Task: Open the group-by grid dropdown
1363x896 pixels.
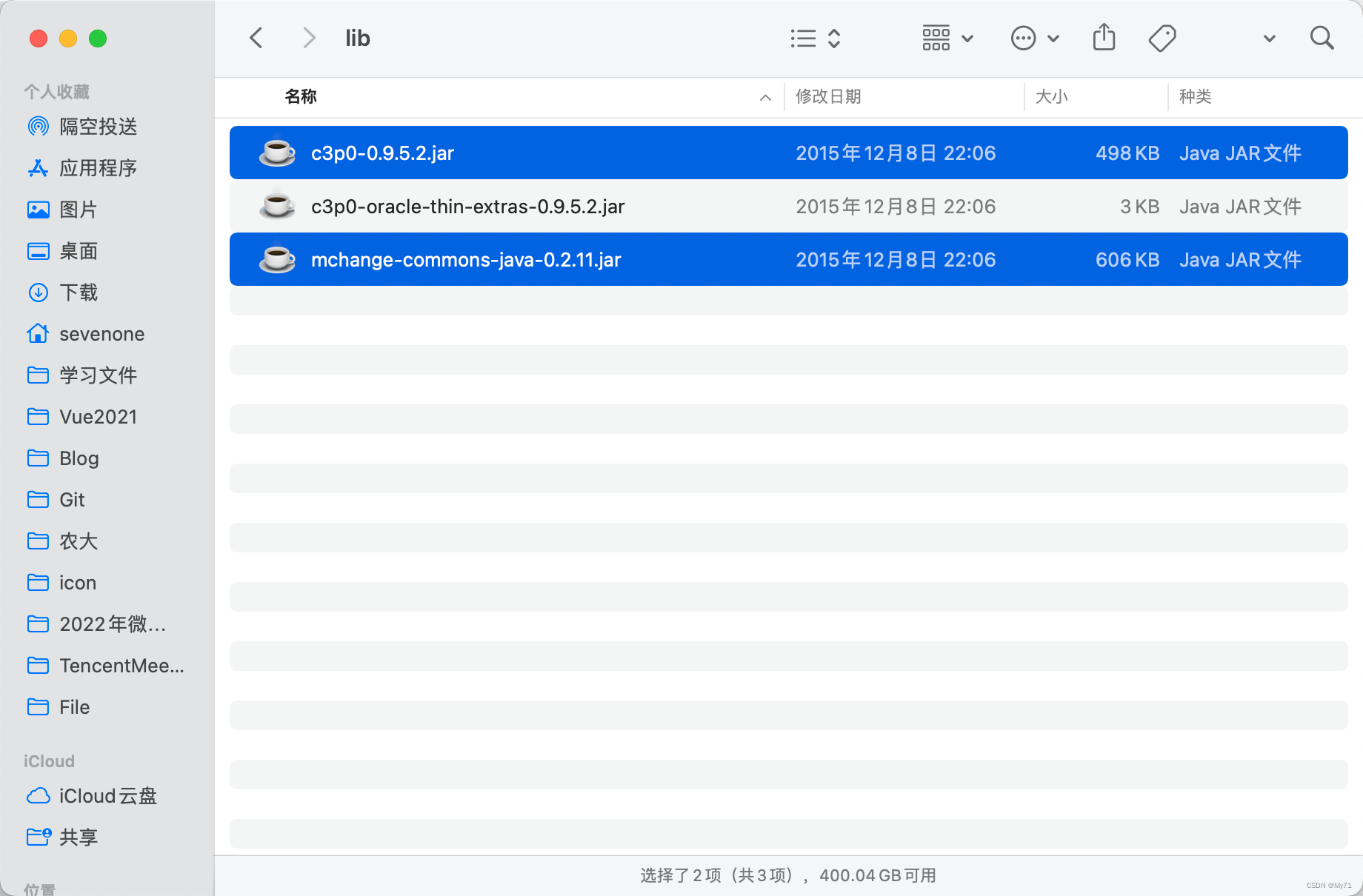Action: coord(947,39)
